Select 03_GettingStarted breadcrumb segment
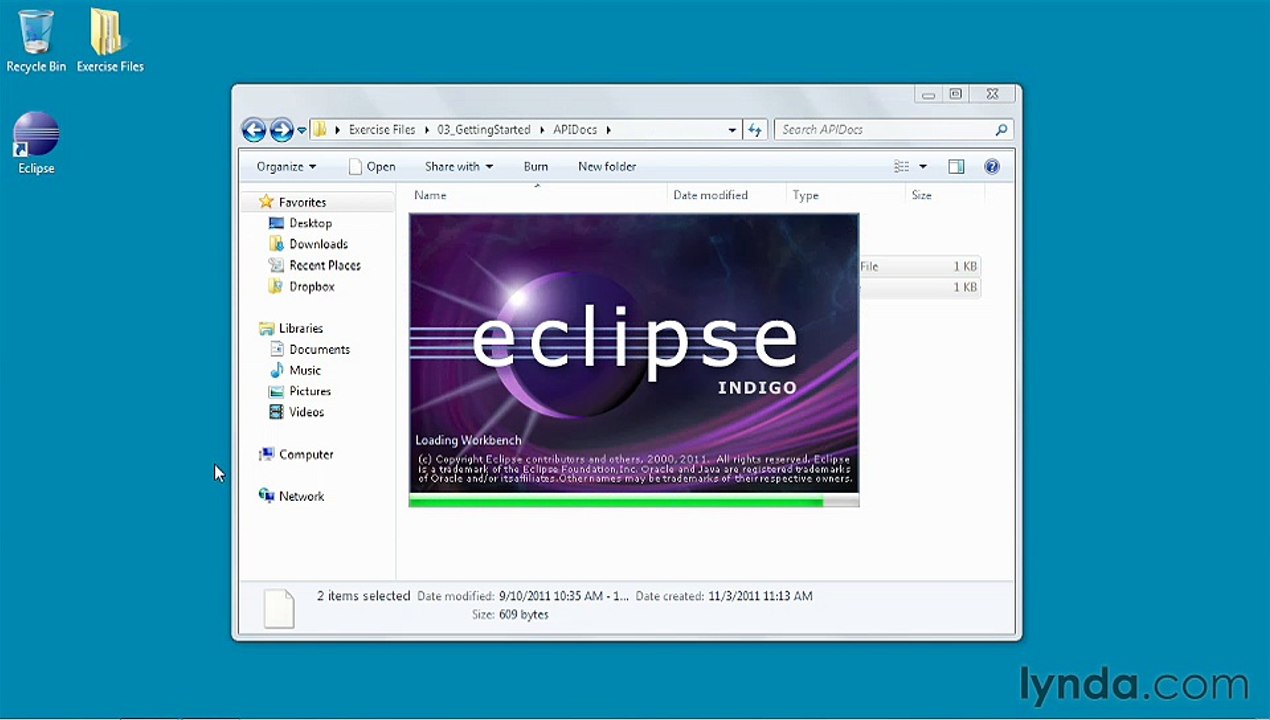The image size is (1270, 720). [x=483, y=130]
